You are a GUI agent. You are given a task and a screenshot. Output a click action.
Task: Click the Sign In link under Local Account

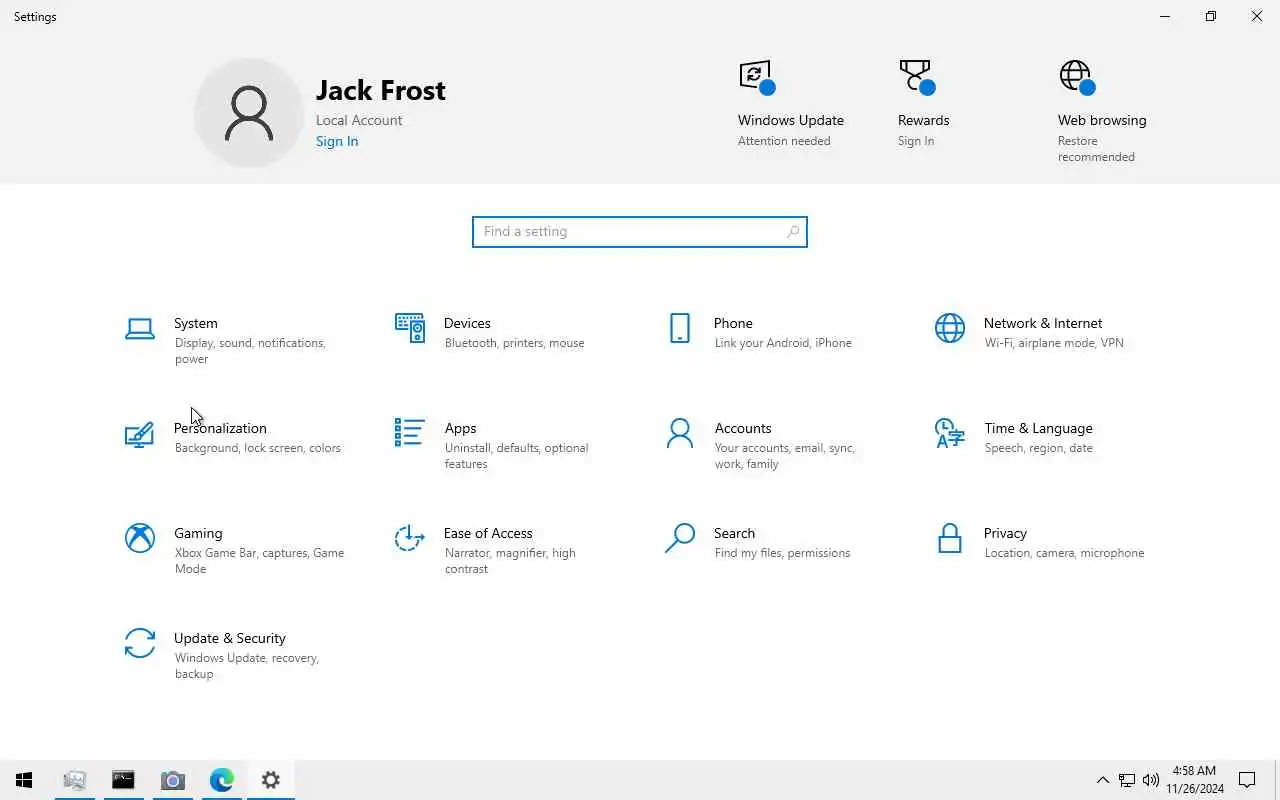tap(337, 141)
